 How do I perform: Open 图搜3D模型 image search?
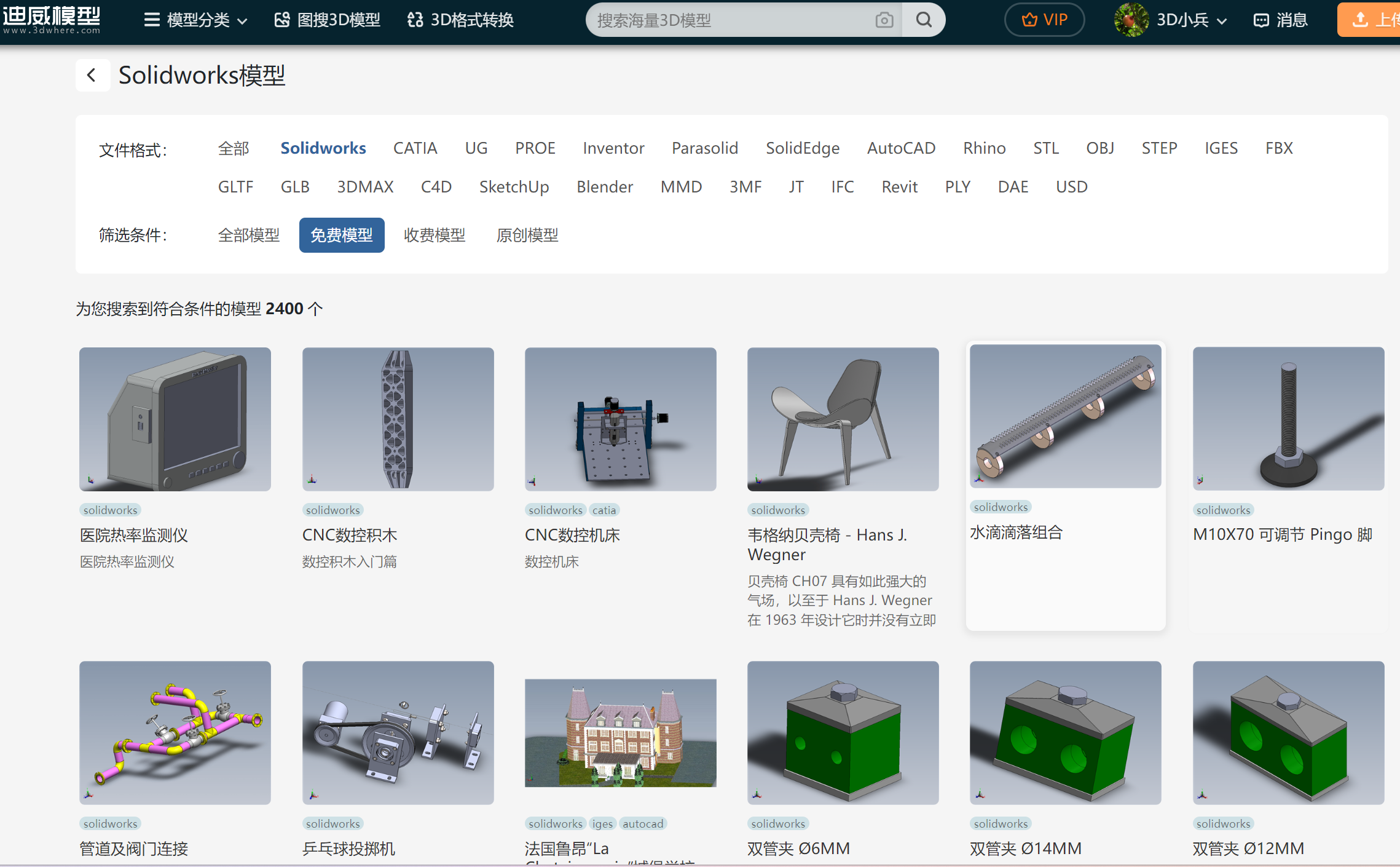tap(328, 20)
